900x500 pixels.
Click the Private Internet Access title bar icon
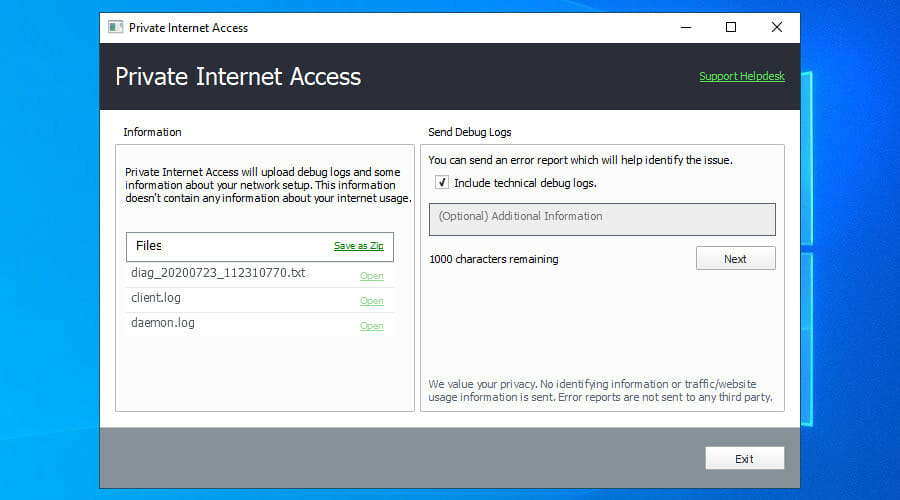click(x=115, y=27)
